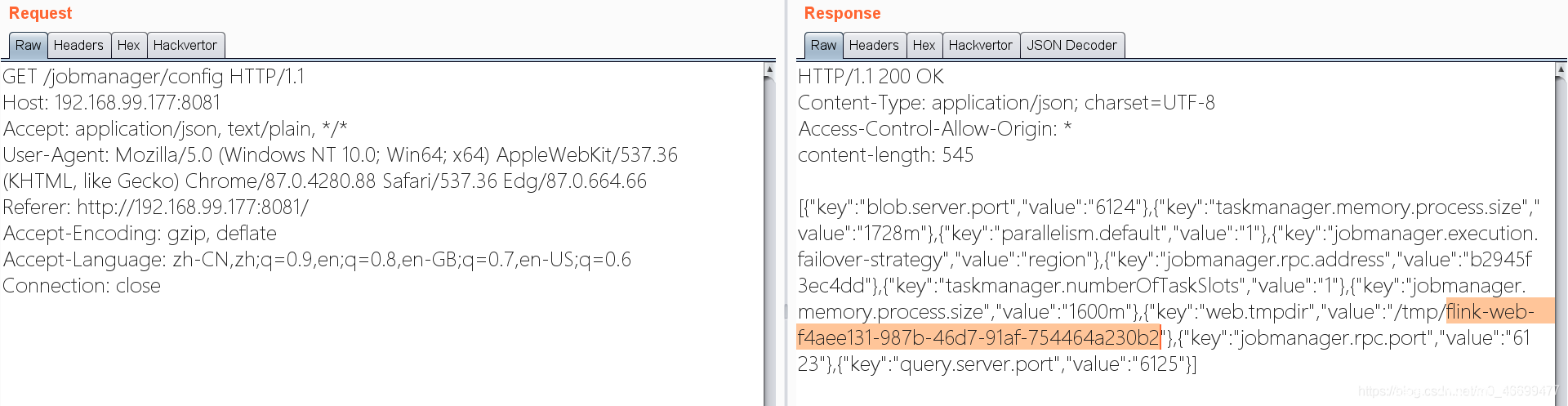Image resolution: width=1568 pixels, height=406 pixels.
Task: Open the response JSON Decoder tab
Action: pos(1071,46)
